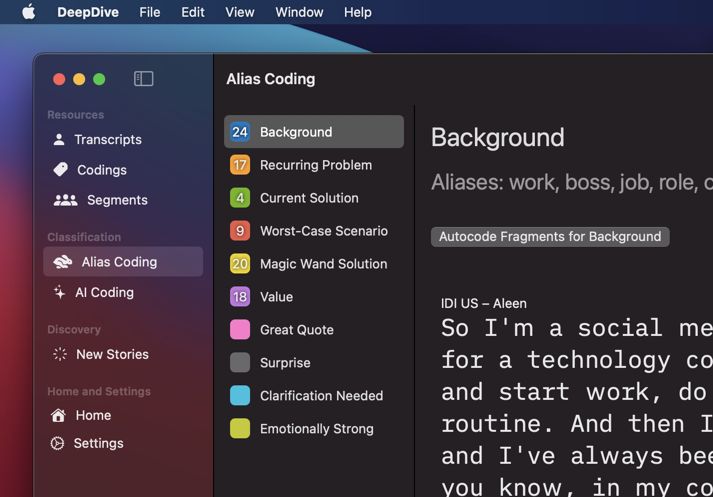Click the gray swatch for Surprise
Image resolution: width=713 pixels, height=497 pixels.
(240, 362)
